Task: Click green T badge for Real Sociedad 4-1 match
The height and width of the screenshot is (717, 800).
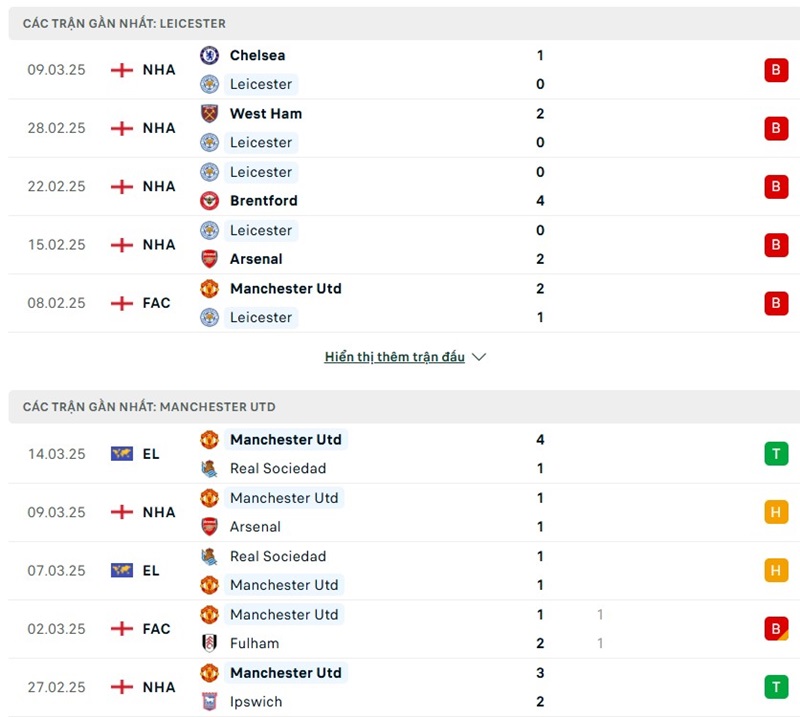Action: pos(776,454)
